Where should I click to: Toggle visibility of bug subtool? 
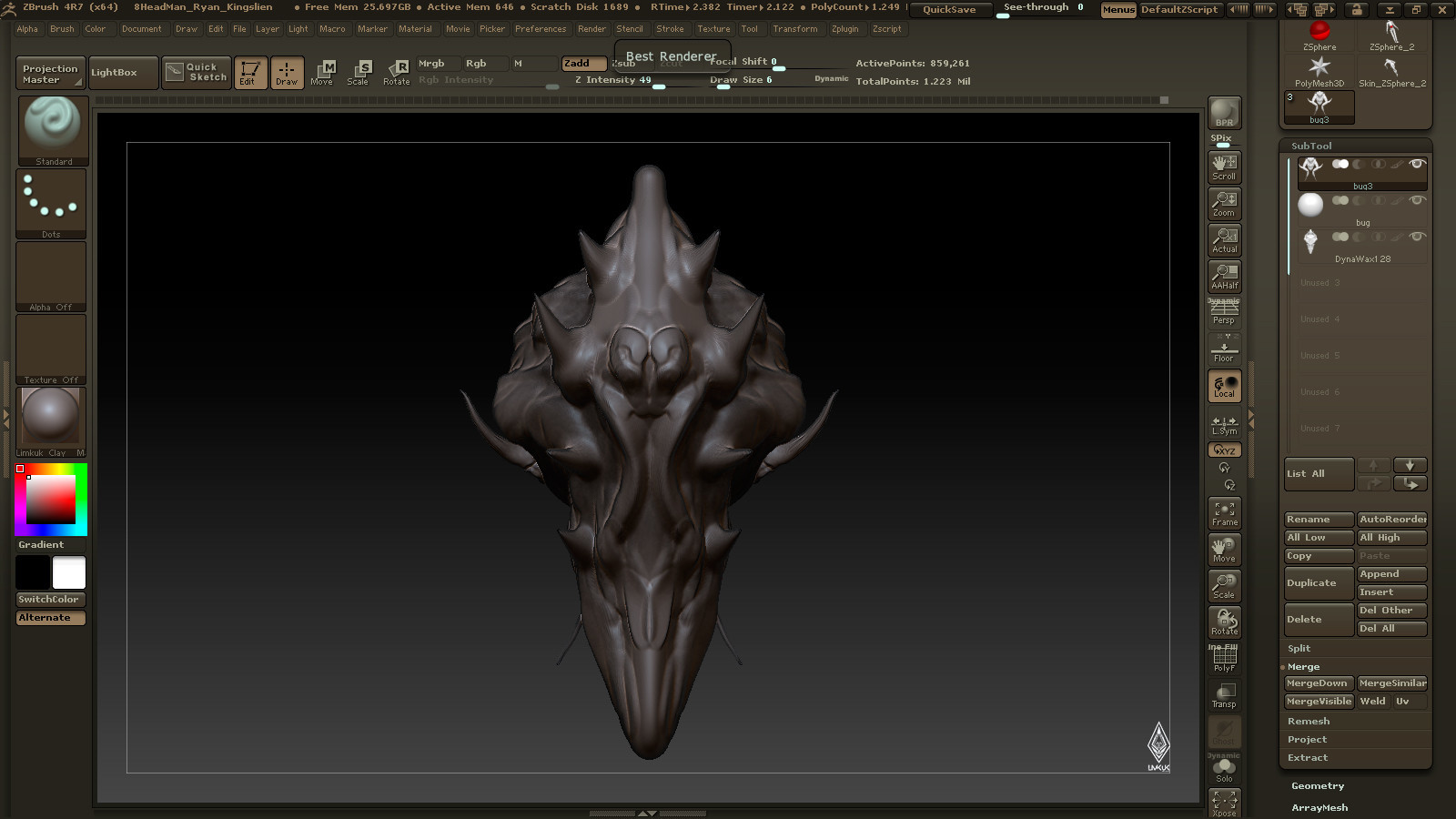tap(1417, 200)
